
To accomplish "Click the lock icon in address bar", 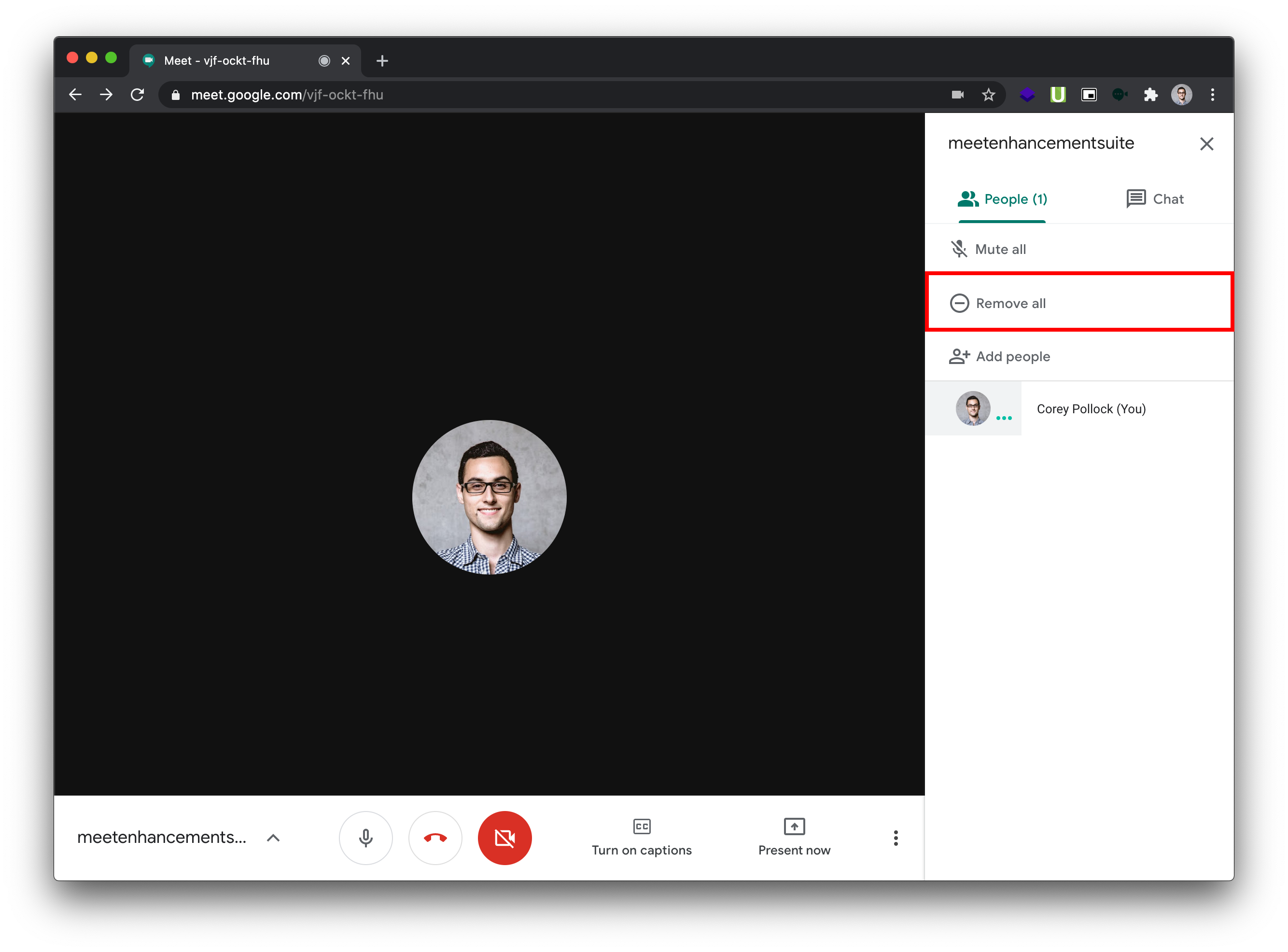I will 176,95.
